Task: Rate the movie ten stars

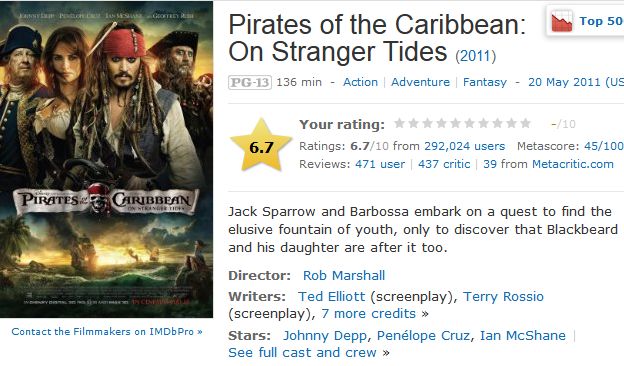Action: (525, 124)
